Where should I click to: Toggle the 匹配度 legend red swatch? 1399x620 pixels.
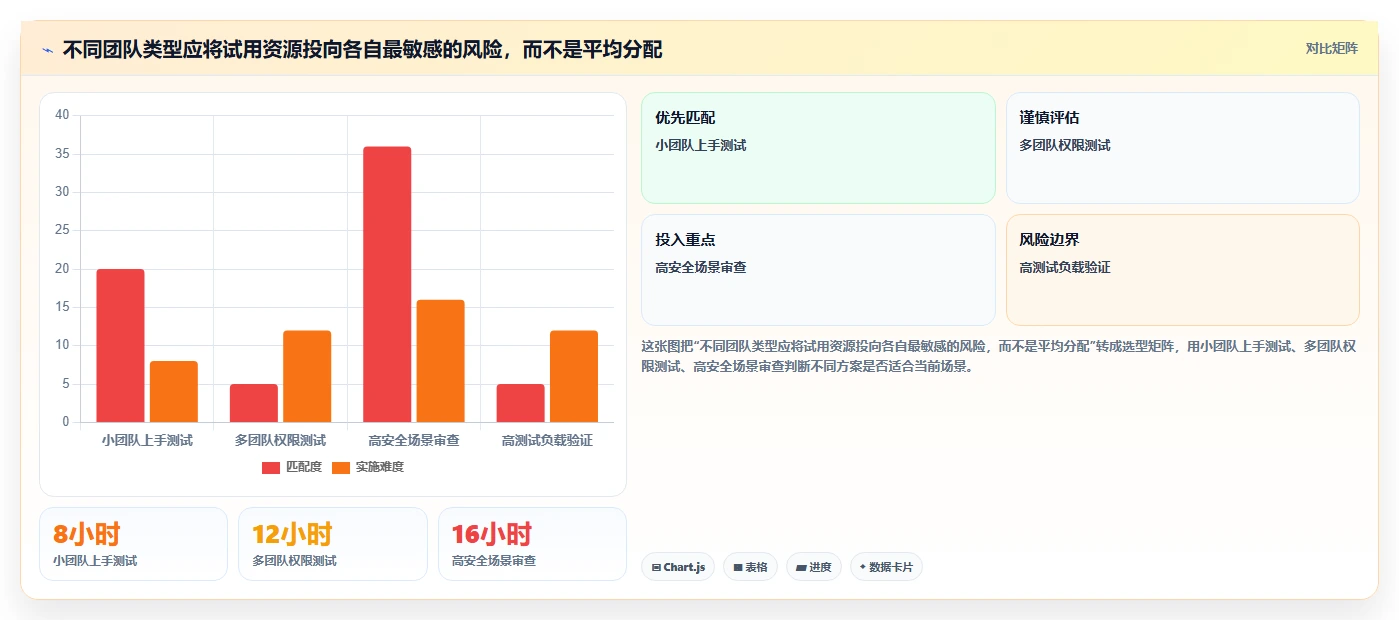[x=271, y=468]
